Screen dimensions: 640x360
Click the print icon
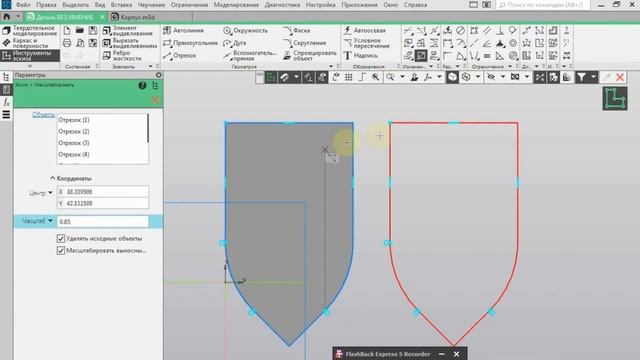(67, 43)
